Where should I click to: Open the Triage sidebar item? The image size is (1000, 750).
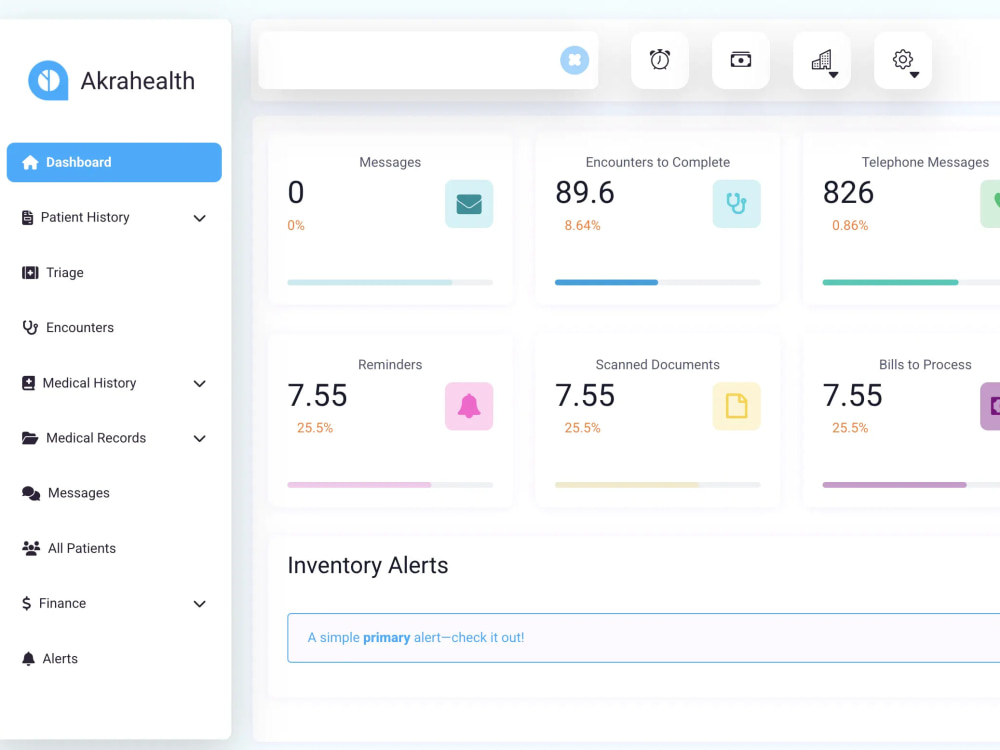[114, 272]
